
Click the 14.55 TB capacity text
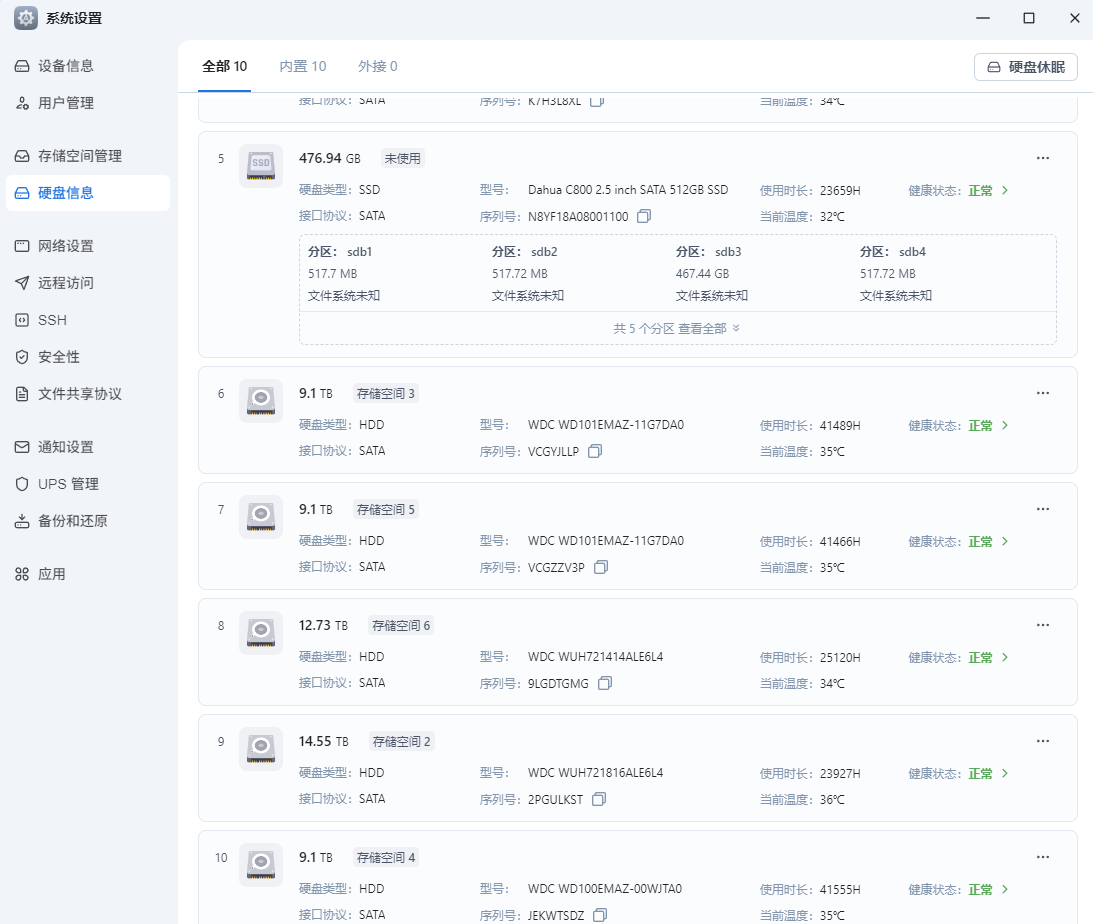pyautogui.click(x=323, y=741)
